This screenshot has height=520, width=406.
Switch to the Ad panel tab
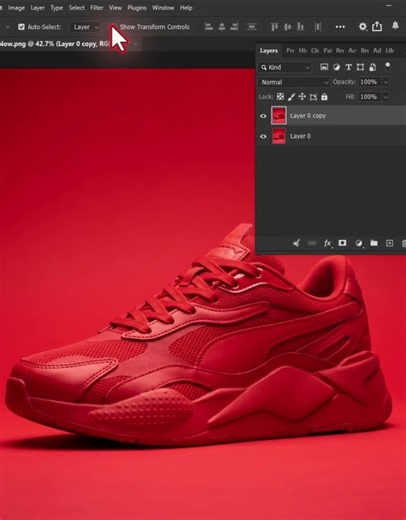377,51
